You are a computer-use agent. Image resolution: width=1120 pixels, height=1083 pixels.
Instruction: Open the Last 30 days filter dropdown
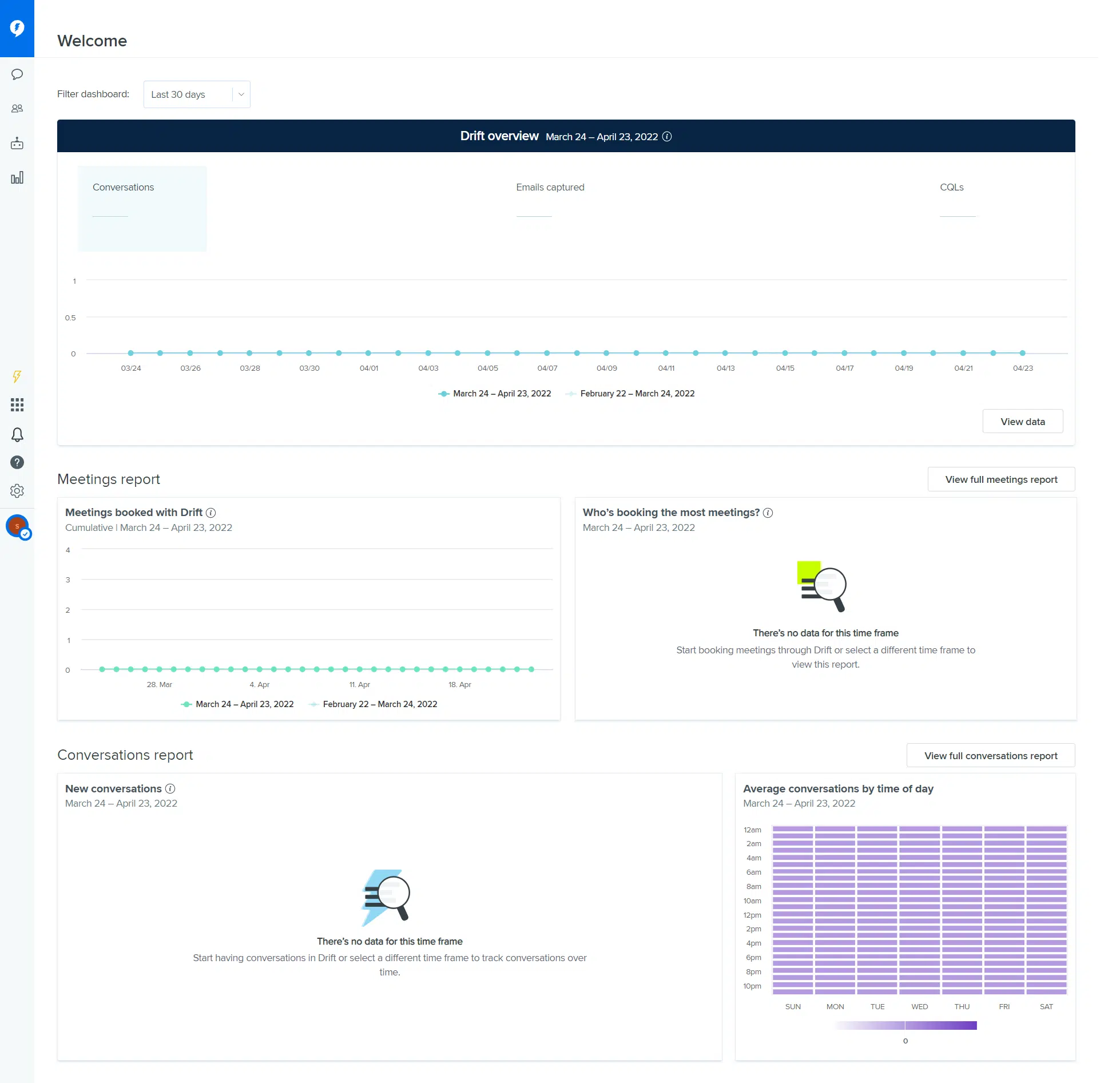pyautogui.click(x=197, y=94)
